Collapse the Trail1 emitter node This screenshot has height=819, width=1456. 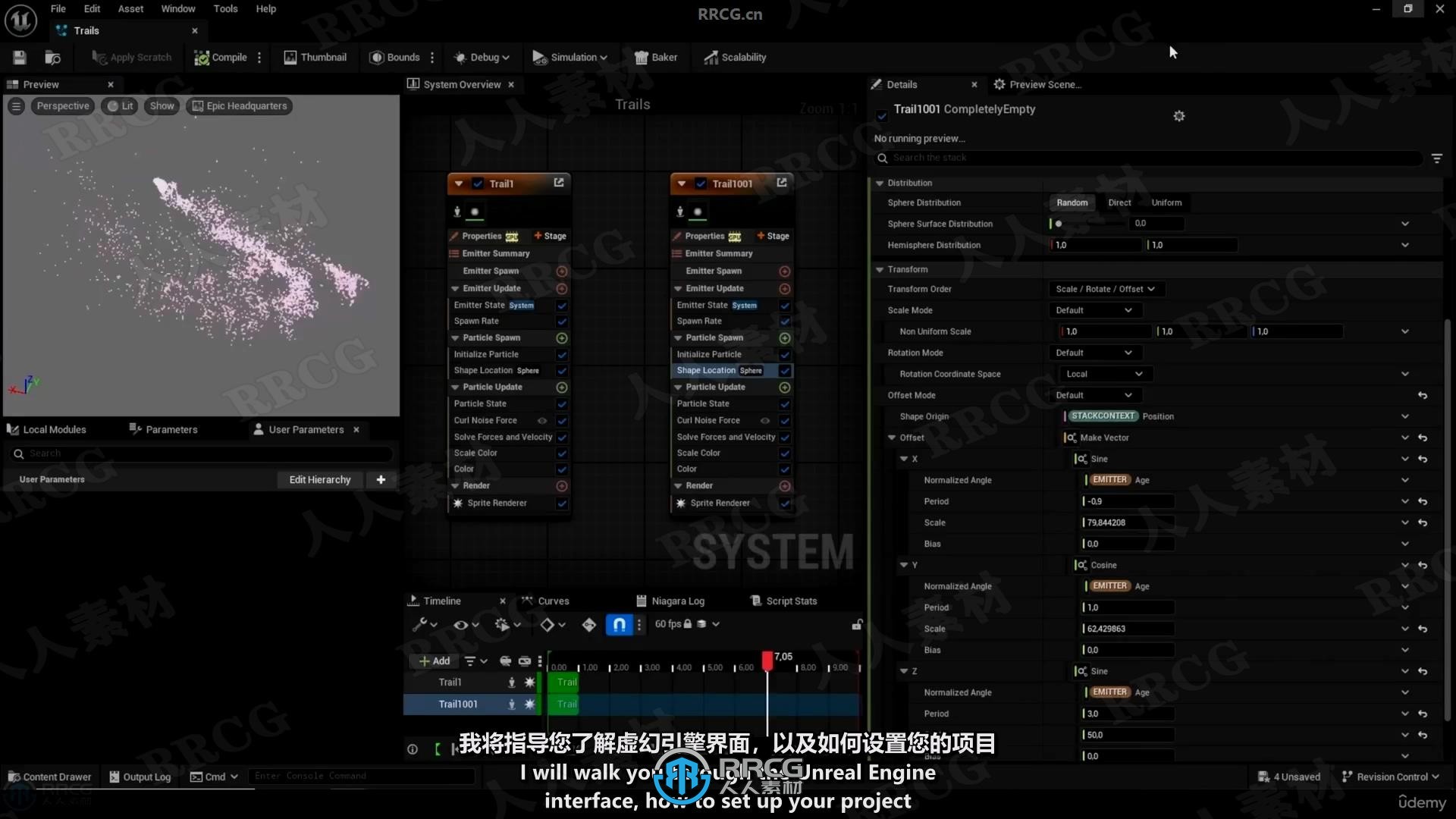point(459,184)
